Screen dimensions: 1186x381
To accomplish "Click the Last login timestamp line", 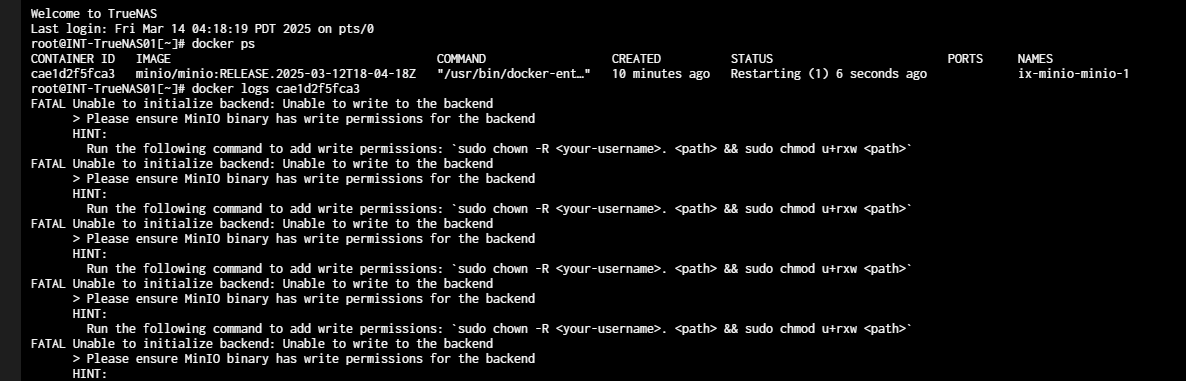I will [202, 29].
